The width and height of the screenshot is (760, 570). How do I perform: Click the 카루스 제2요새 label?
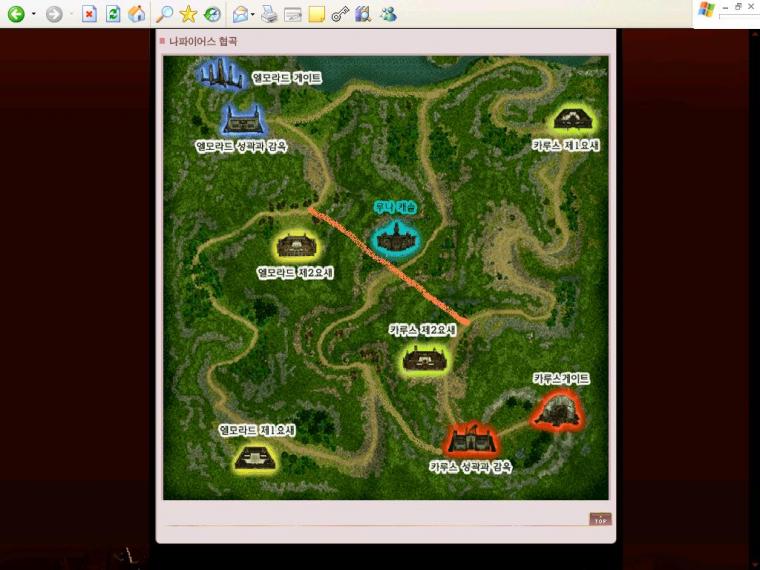click(422, 330)
